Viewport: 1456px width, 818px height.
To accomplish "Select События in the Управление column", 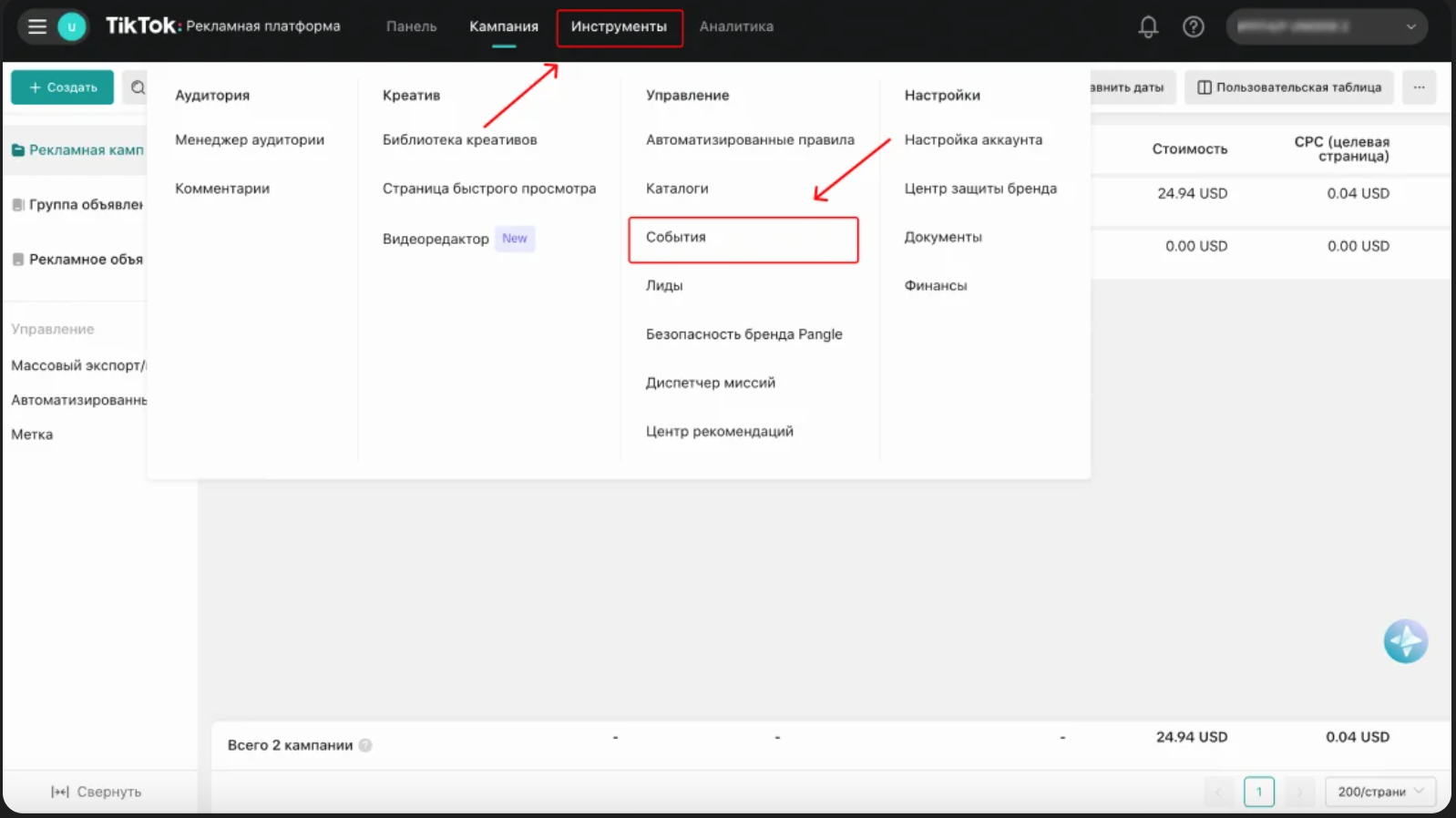I will 676,237.
